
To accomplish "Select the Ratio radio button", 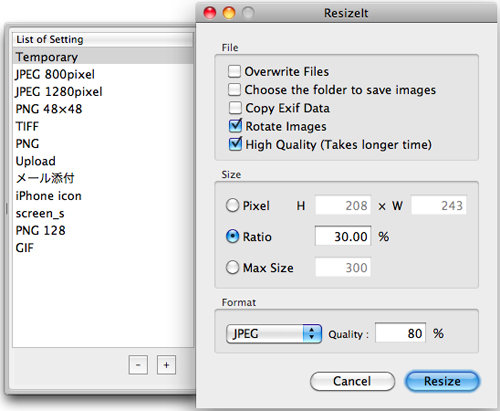I will pos(232,236).
